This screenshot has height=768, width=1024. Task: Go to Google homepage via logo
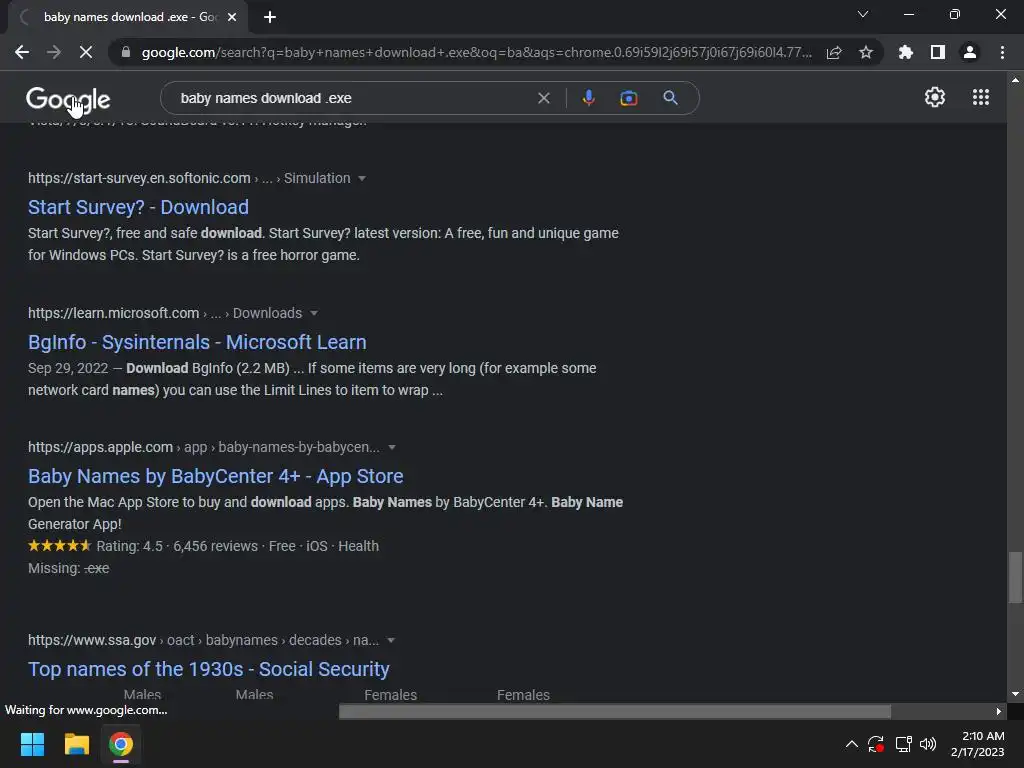(x=68, y=99)
